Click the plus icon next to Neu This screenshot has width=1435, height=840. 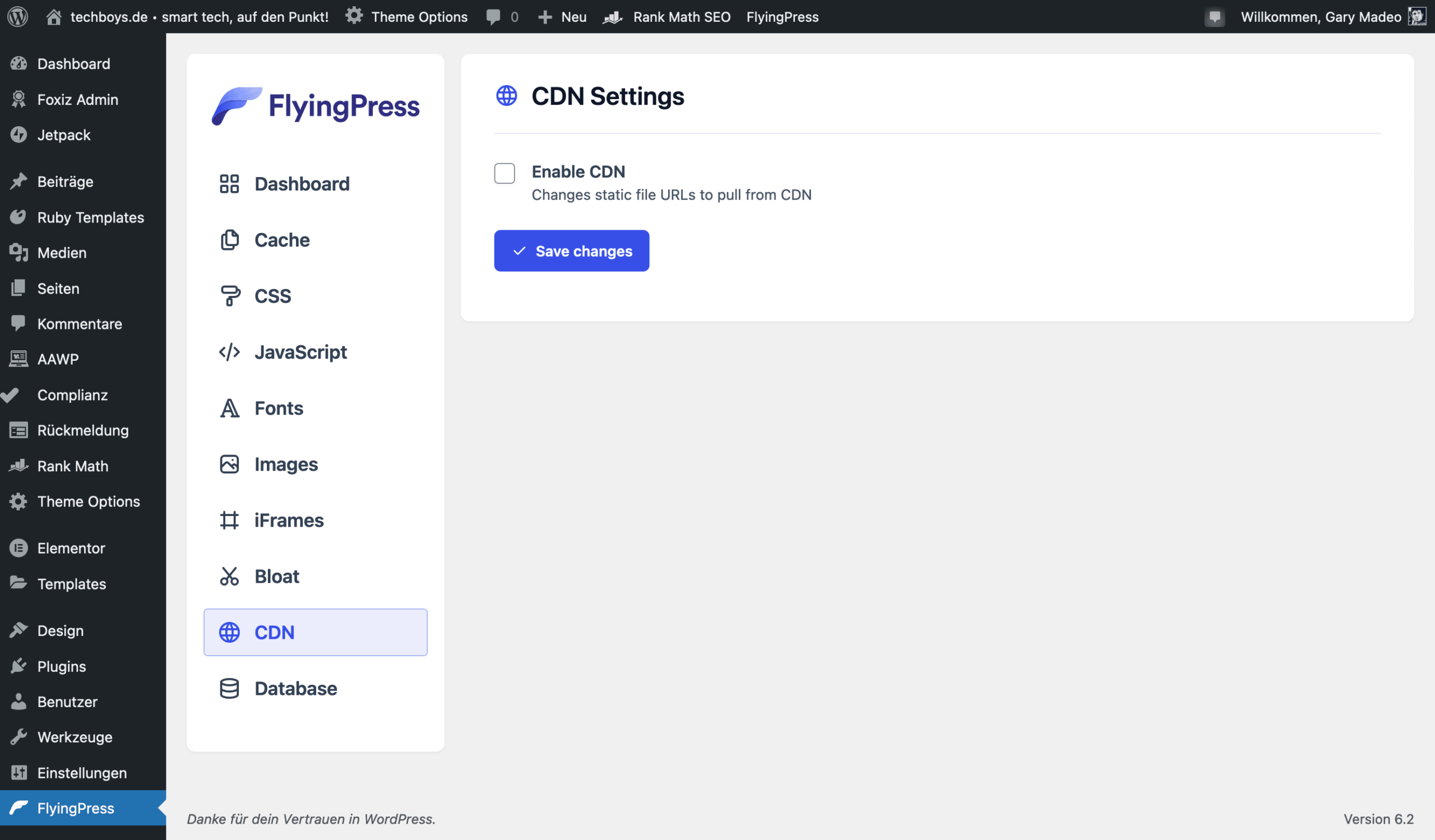coord(545,17)
